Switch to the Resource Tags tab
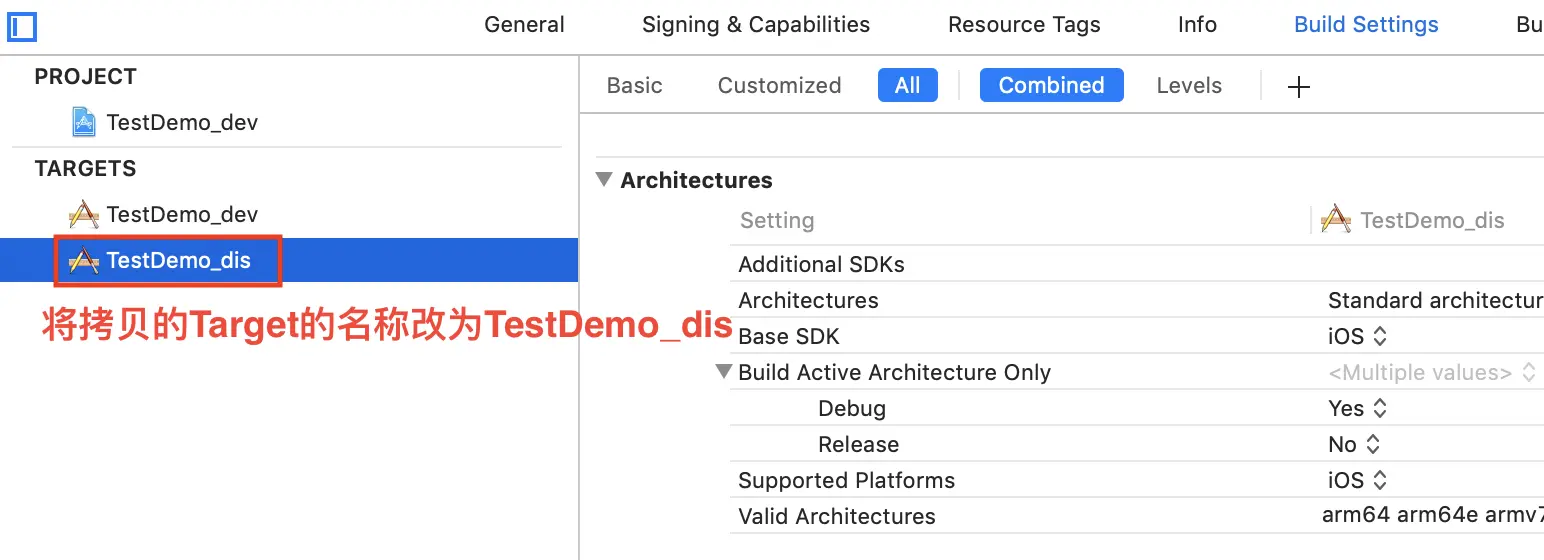 pyautogui.click(x=1024, y=25)
